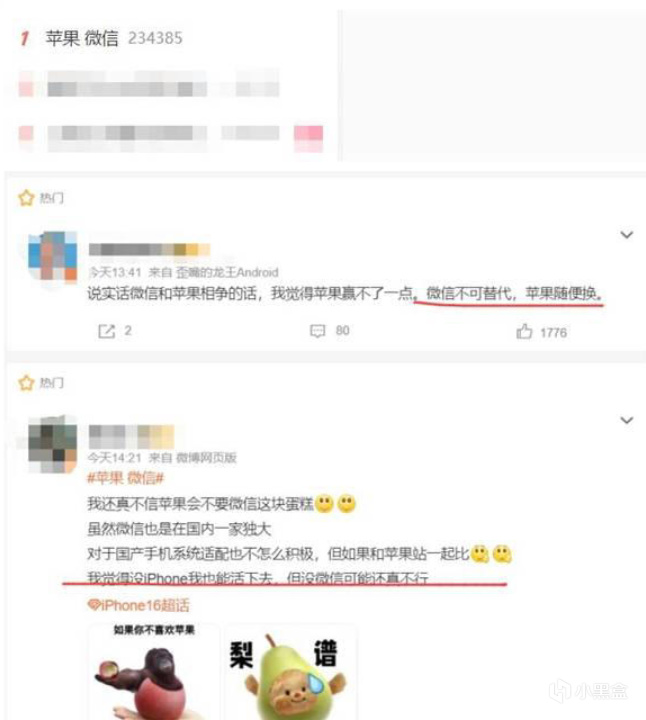This screenshot has height=720, width=646.
Task: Click the second post's blurred username
Action: tap(131, 436)
